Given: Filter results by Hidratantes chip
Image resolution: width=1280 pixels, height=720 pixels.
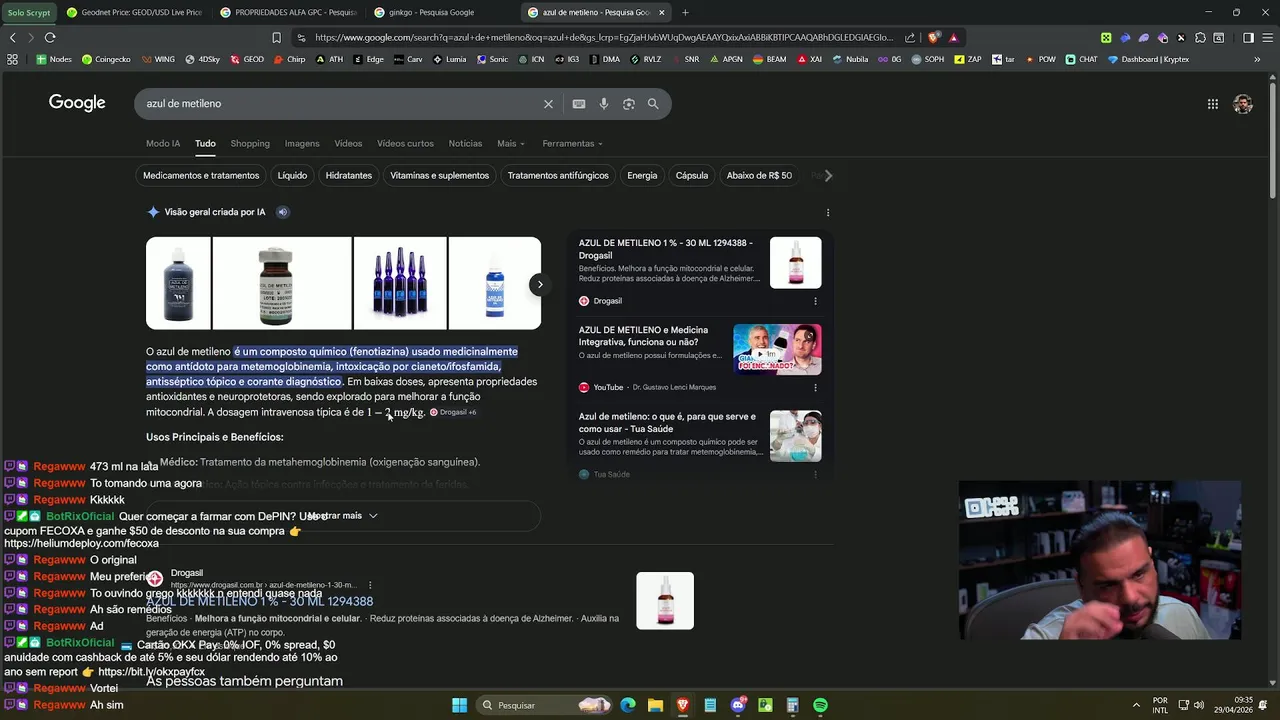Looking at the screenshot, I should point(348,175).
